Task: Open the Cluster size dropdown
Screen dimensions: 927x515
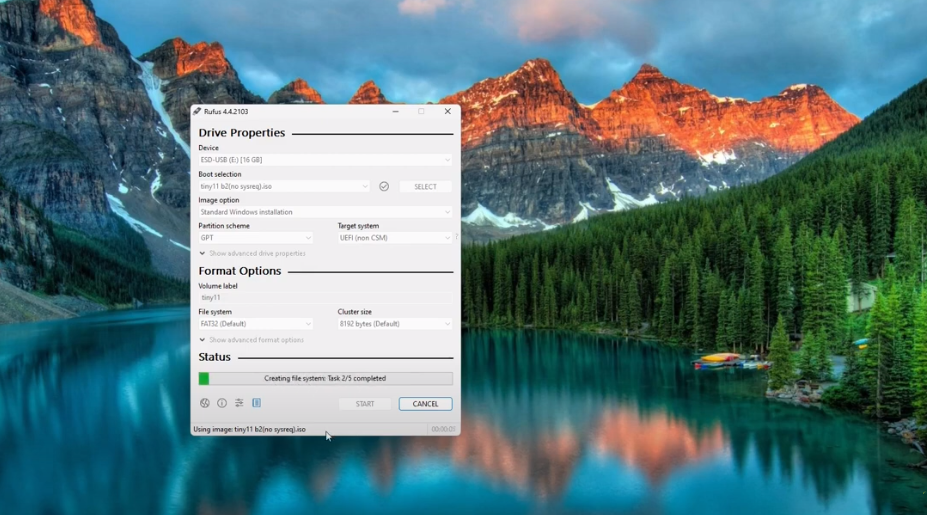Action: [x=394, y=324]
